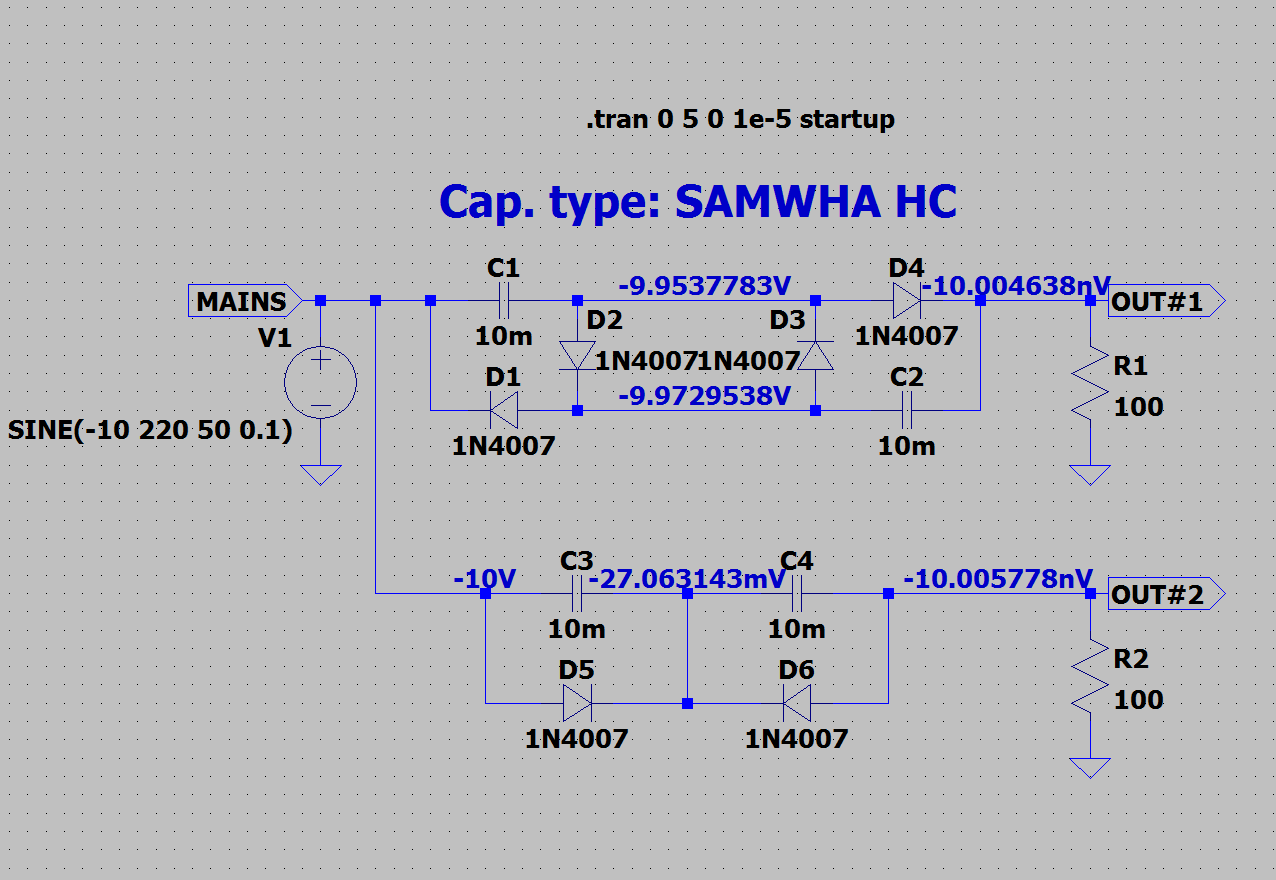Click the 10m value under C3
Image resolution: width=1276 pixels, height=880 pixels.
(x=577, y=629)
